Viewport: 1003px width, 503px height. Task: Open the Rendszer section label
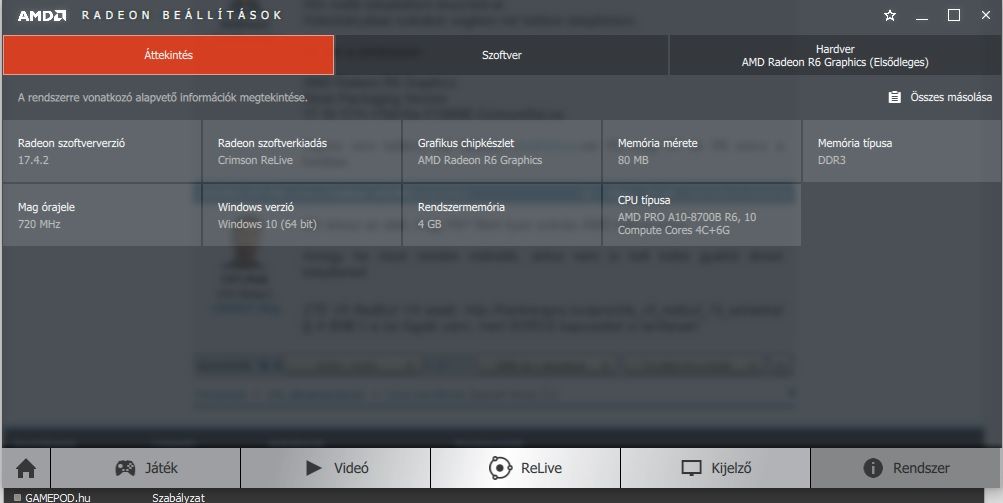921,468
